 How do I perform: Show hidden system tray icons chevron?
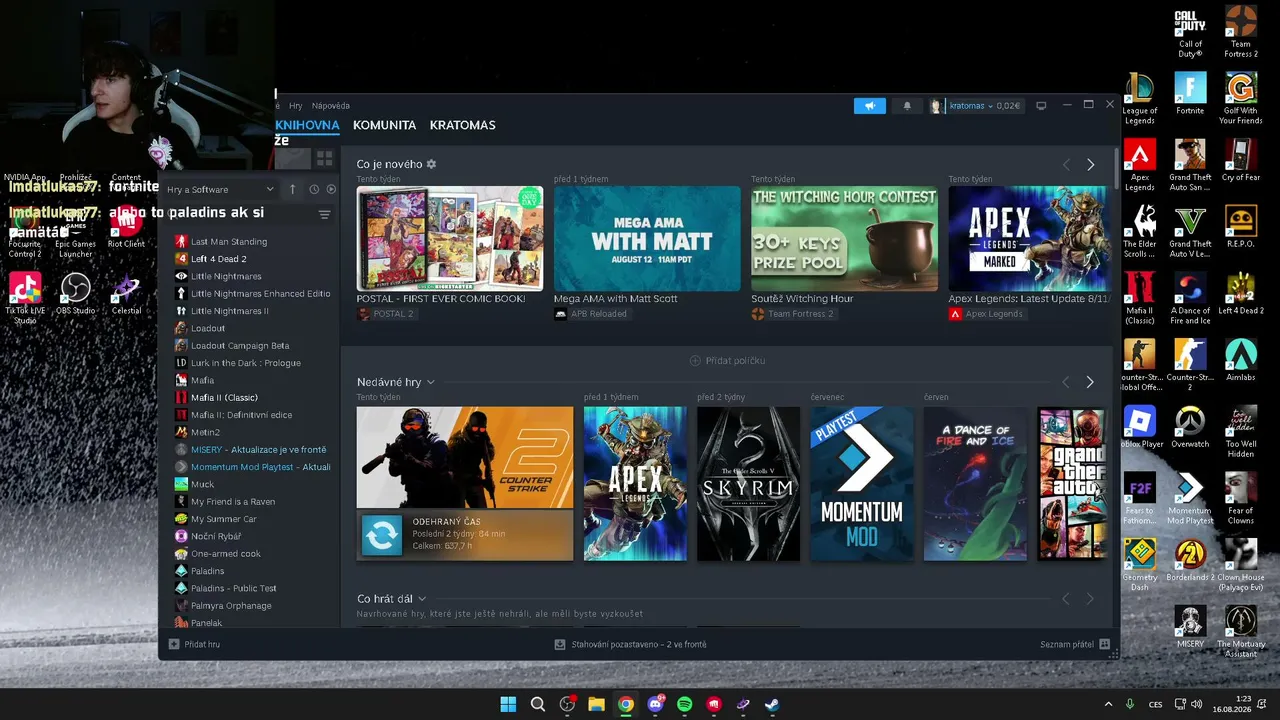pyautogui.click(x=1108, y=704)
